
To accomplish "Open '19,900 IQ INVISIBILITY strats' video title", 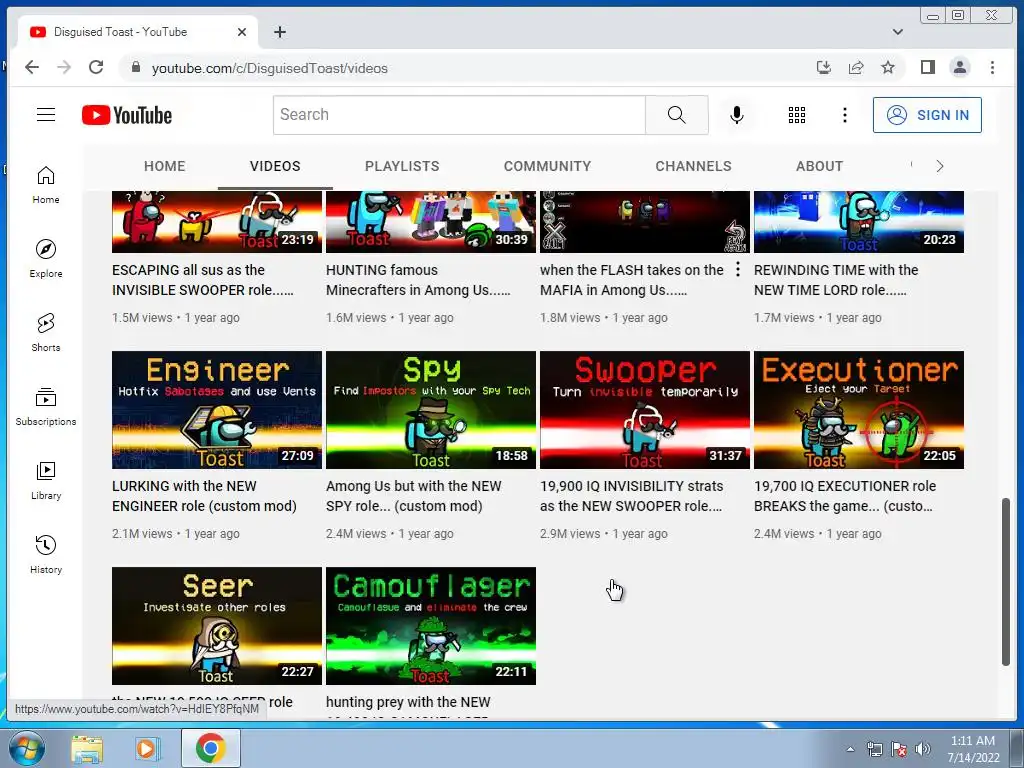I will tap(632, 496).
